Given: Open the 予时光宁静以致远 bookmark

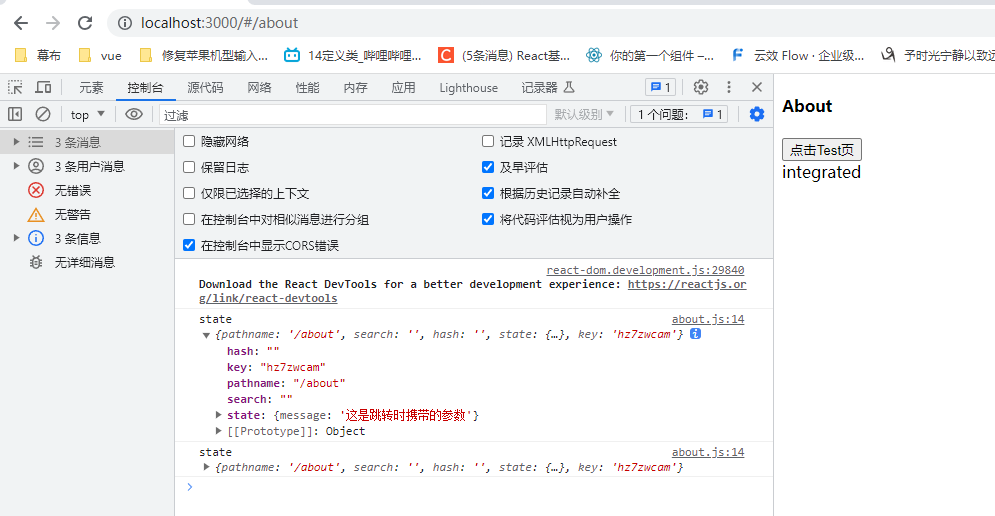Looking at the screenshot, I should tap(937, 56).
